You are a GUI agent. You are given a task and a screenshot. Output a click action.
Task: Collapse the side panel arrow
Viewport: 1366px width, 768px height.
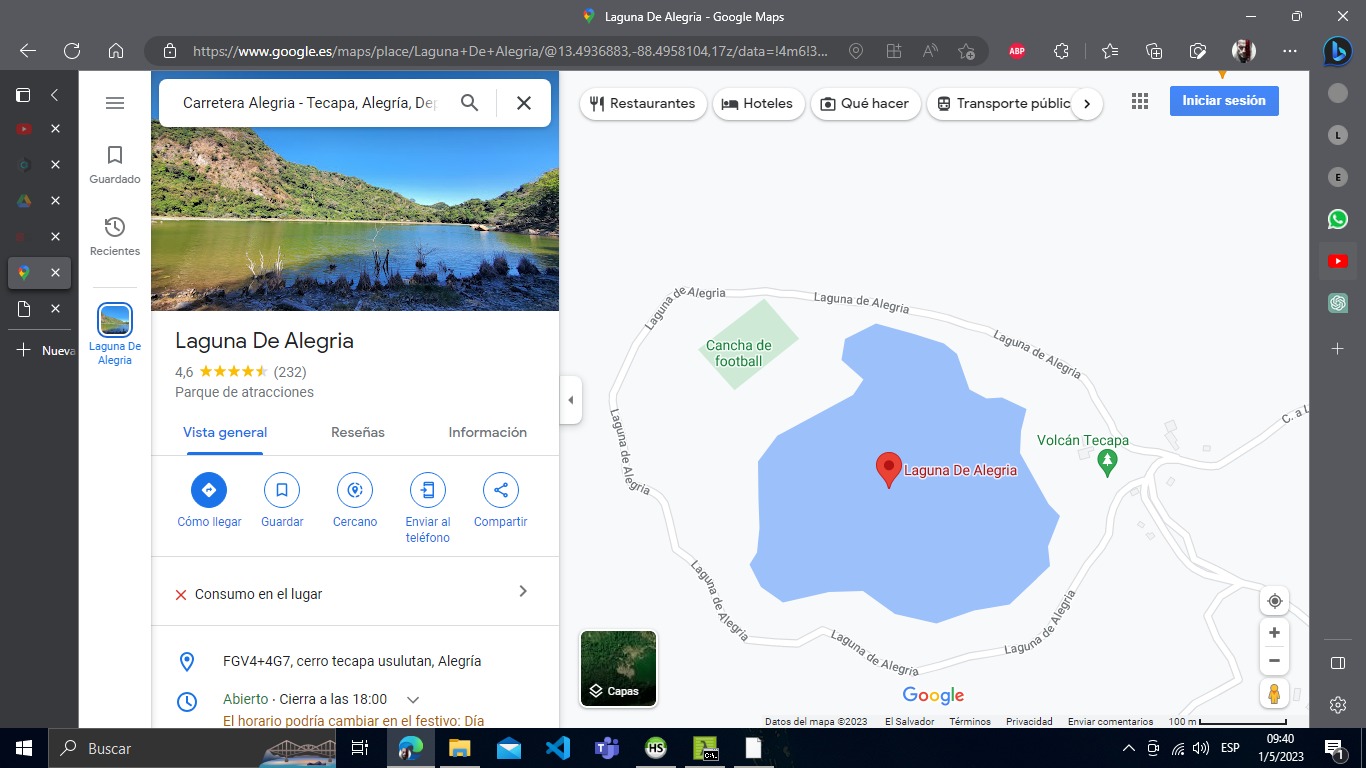(x=571, y=400)
